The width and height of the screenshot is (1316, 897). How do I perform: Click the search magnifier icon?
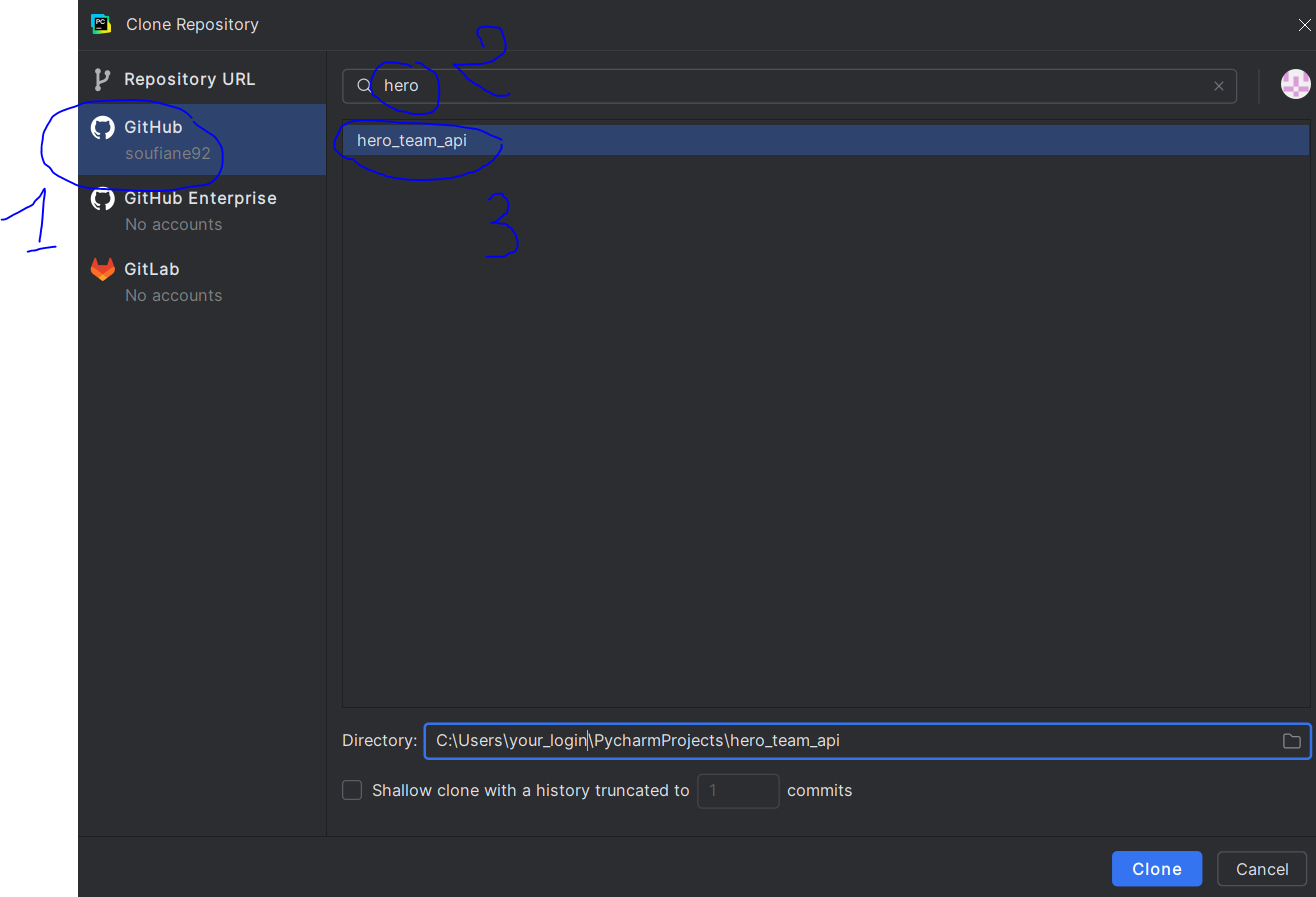tap(365, 86)
